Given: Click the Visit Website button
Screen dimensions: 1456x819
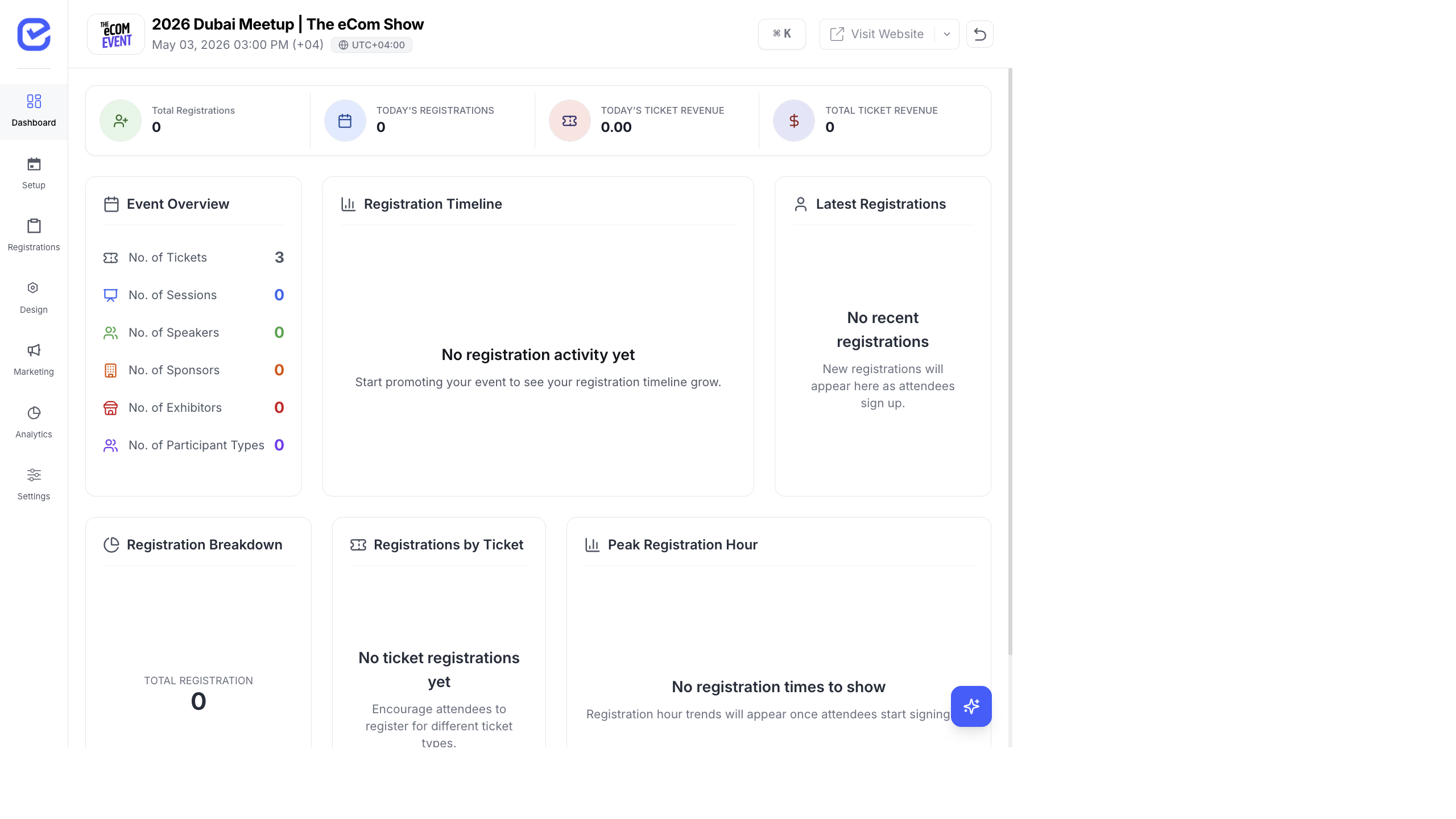Looking at the screenshot, I should (x=878, y=34).
